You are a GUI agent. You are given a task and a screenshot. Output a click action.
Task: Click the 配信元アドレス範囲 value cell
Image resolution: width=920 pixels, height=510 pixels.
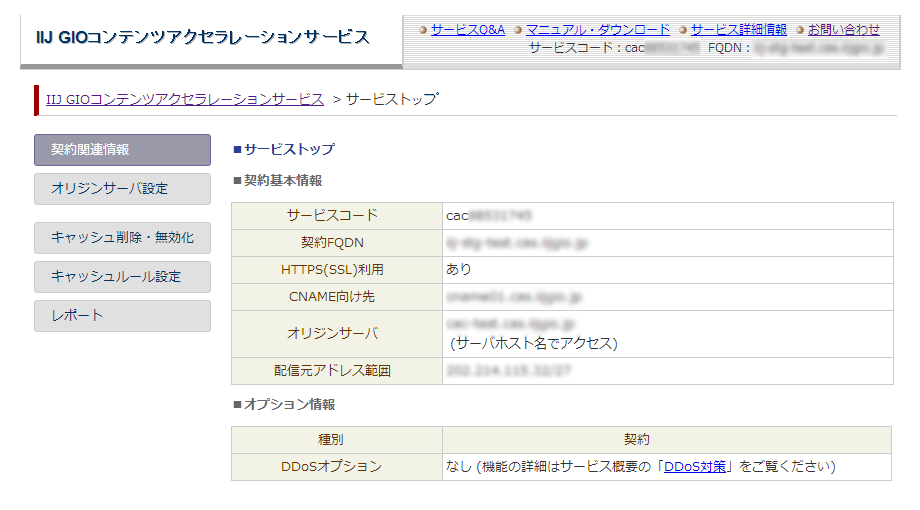[667, 371]
